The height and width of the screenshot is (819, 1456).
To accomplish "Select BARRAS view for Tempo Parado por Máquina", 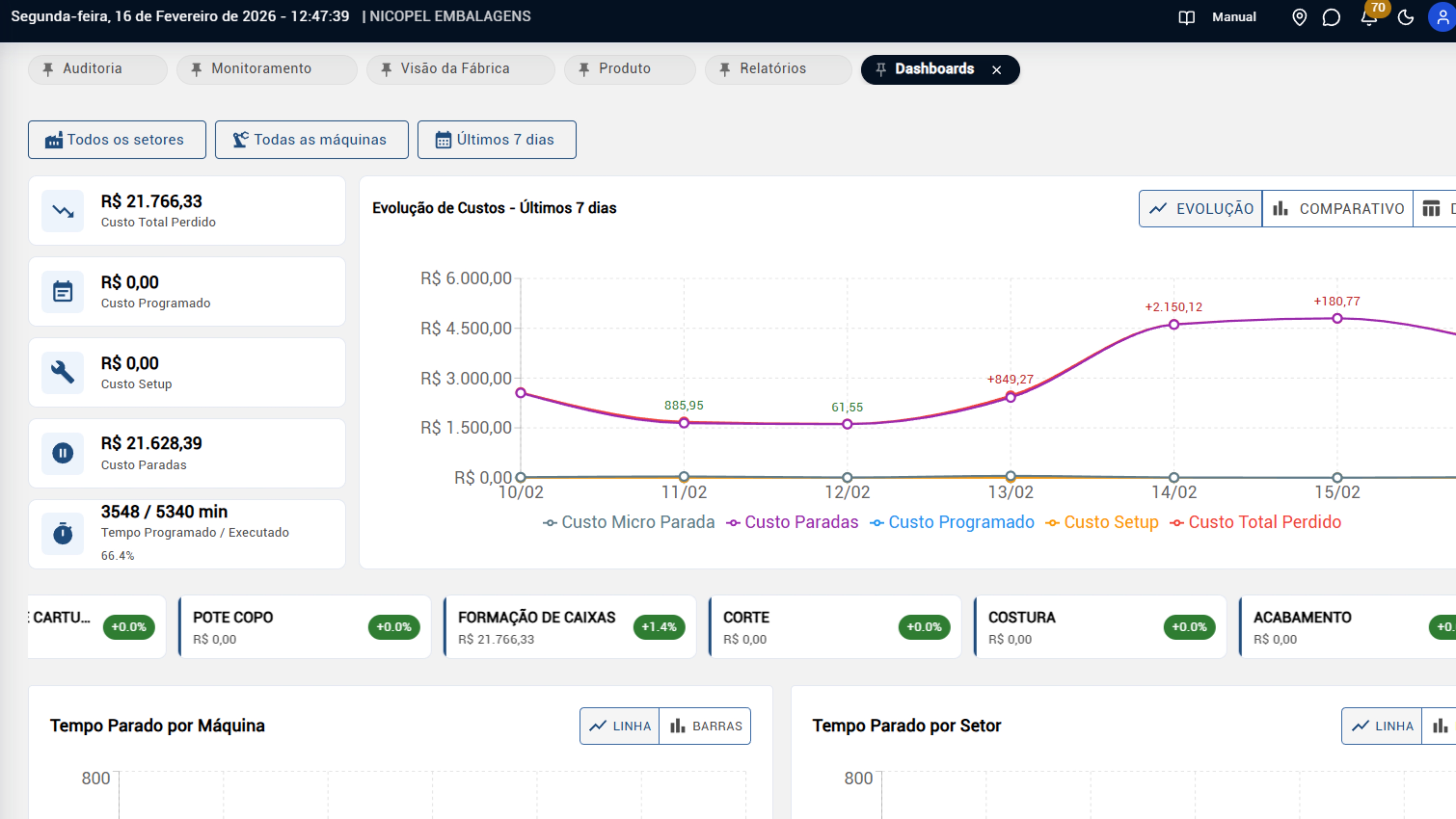I will pyautogui.click(x=705, y=726).
